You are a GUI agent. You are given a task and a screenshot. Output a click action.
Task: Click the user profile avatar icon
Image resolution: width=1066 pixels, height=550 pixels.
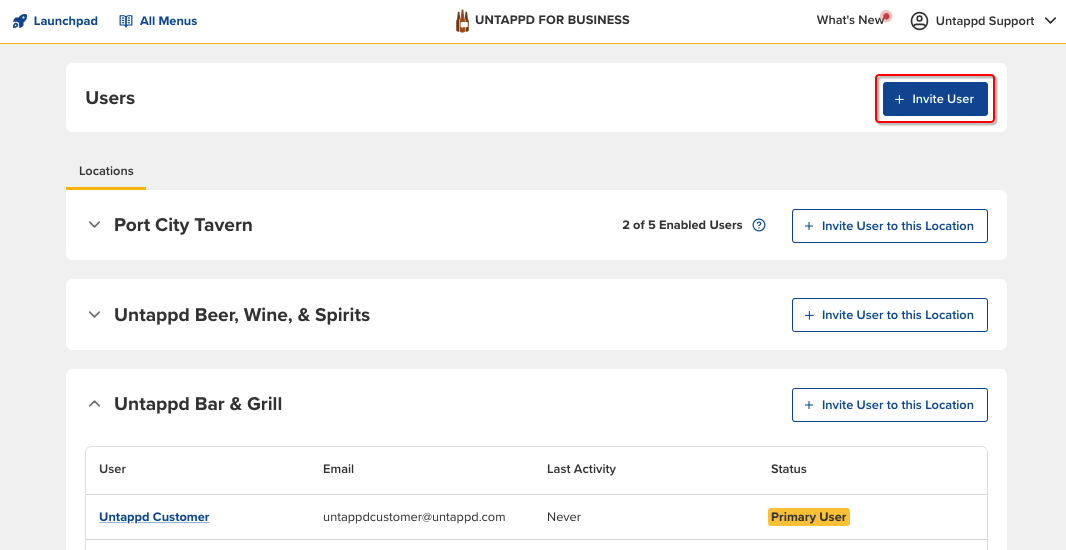click(919, 21)
